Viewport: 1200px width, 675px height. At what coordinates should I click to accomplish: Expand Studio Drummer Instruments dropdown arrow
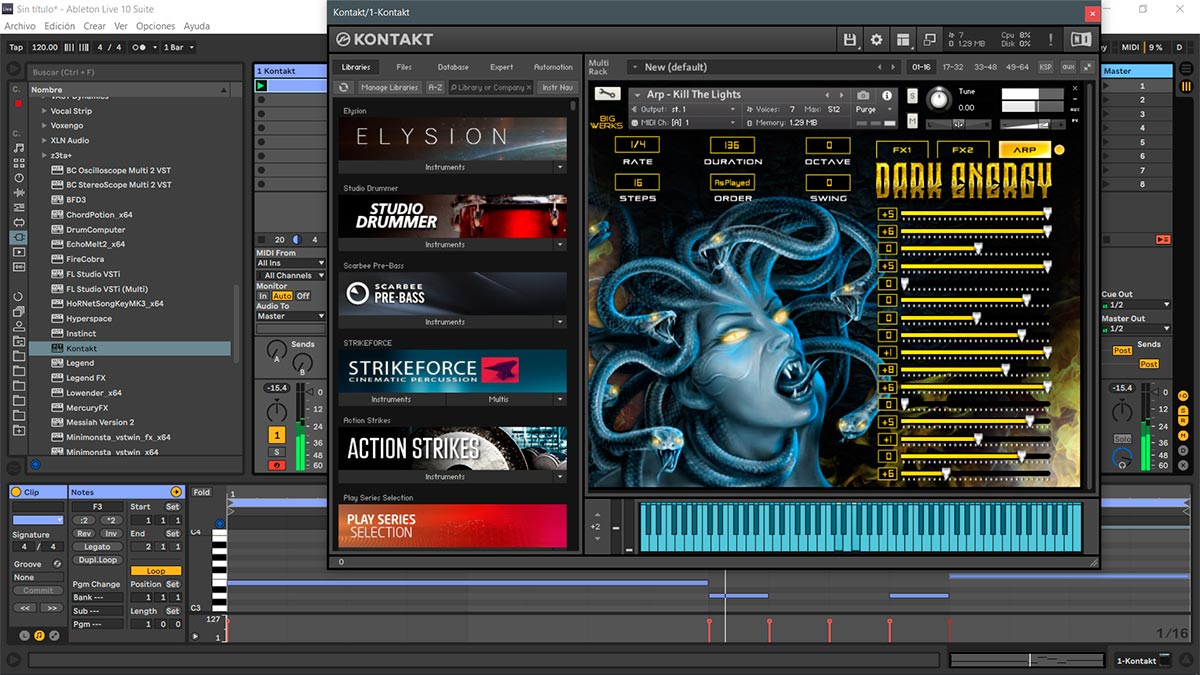(560, 244)
